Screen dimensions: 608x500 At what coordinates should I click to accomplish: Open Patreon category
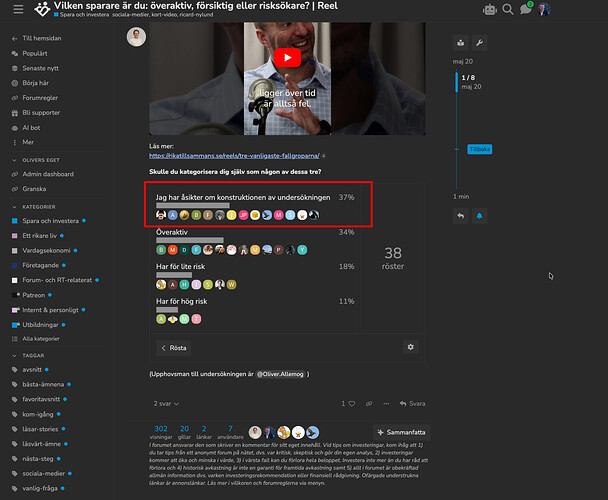click(x=34, y=295)
